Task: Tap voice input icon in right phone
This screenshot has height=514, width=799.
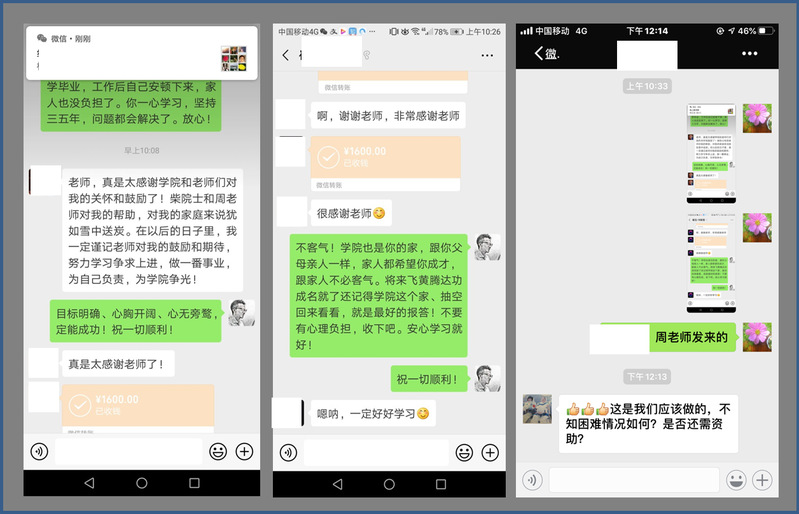Action: coord(532,480)
